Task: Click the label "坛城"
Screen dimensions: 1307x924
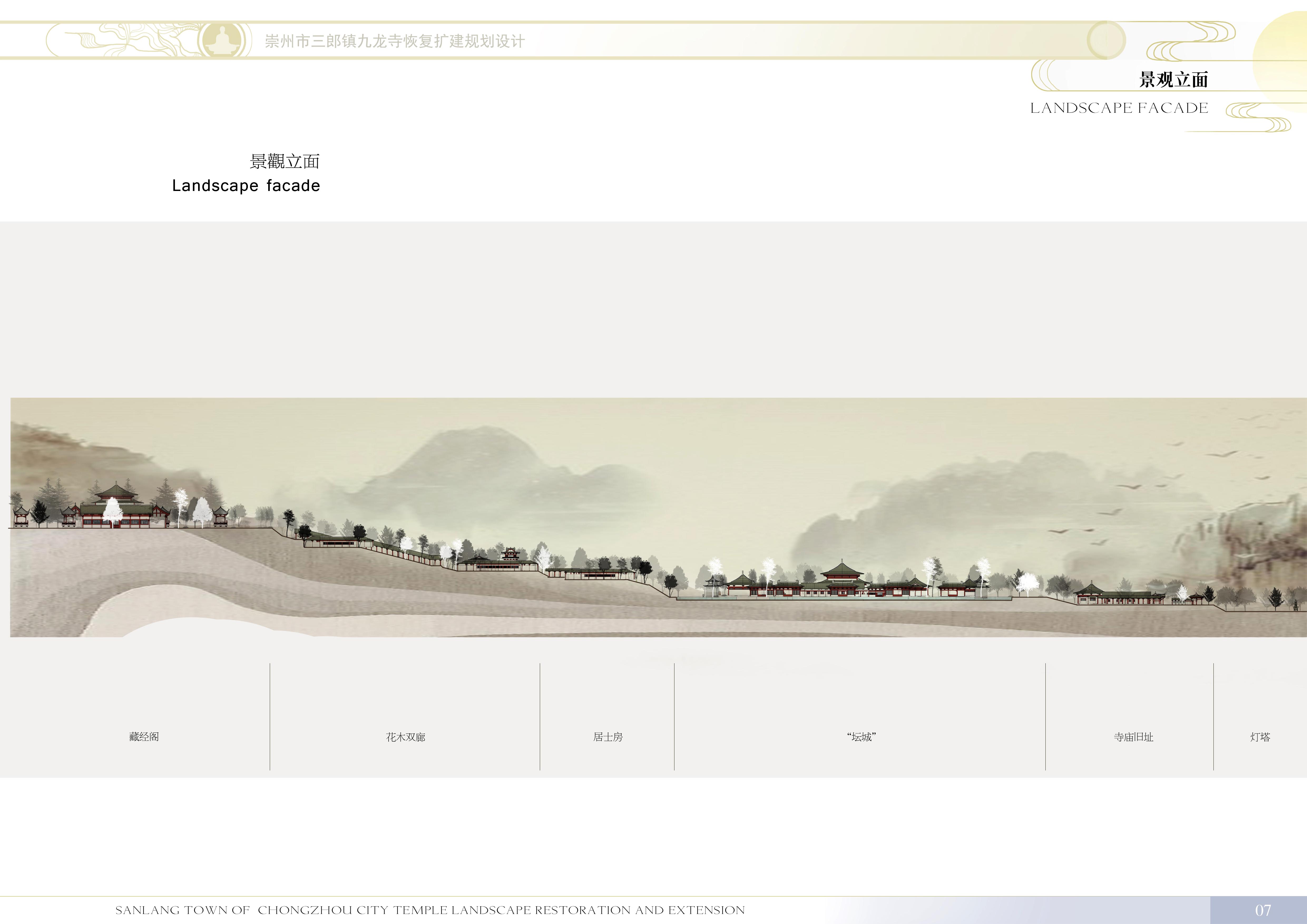Action: click(x=861, y=737)
